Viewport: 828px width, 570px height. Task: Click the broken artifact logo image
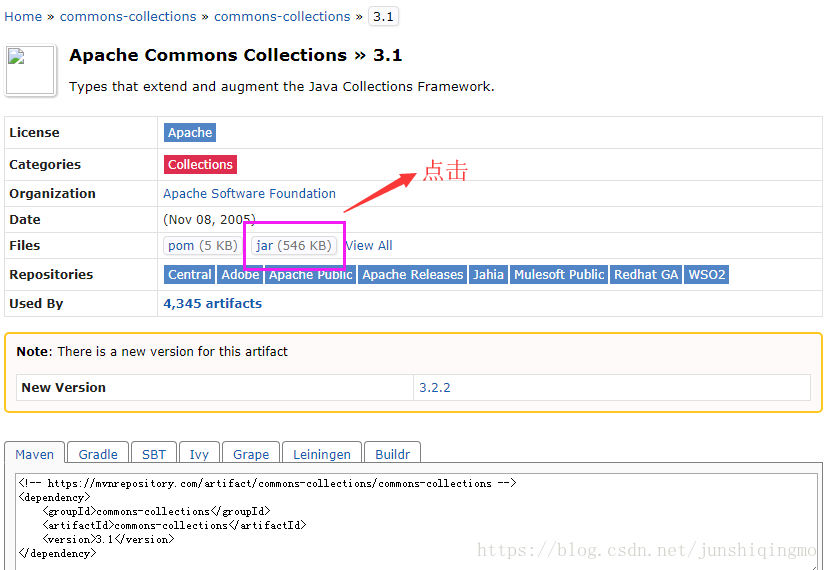pos(30,70)
